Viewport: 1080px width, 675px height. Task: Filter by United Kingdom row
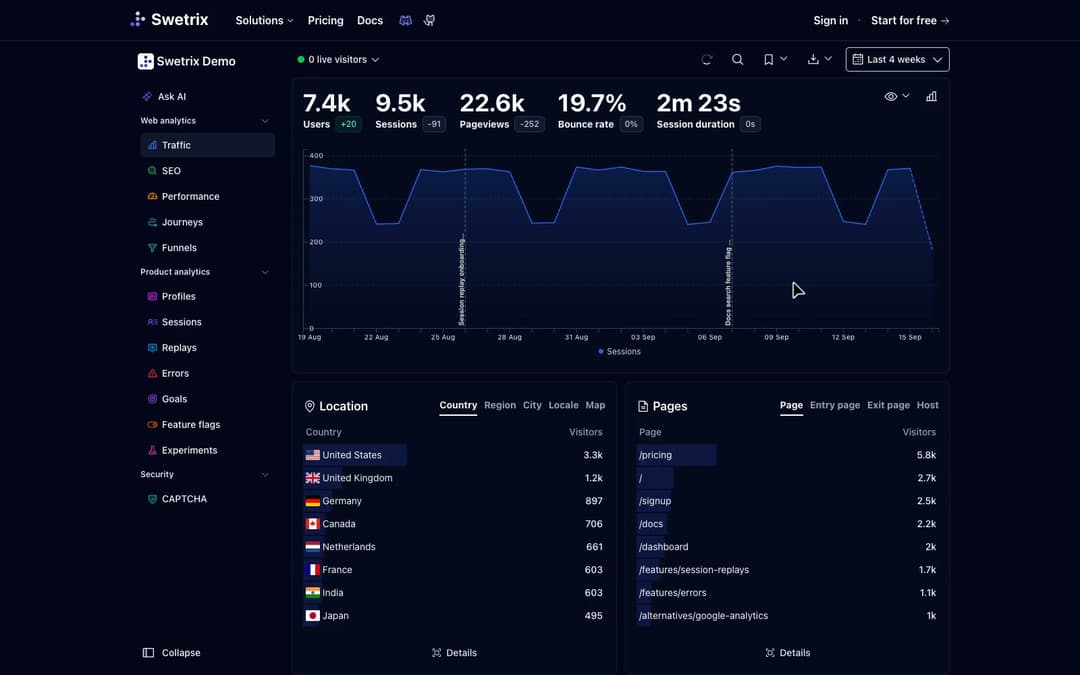point(454,478)
